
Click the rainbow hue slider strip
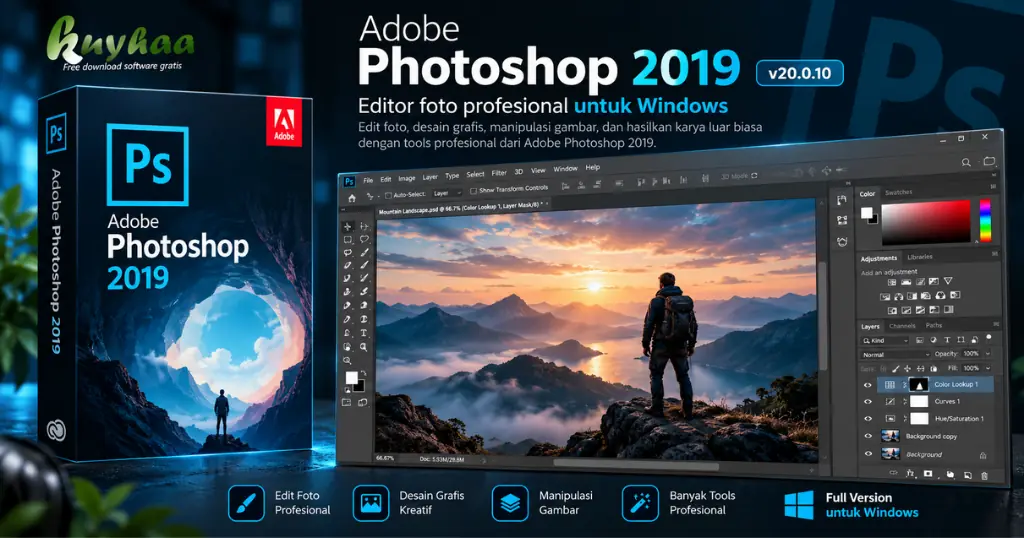tap(985, 221)
